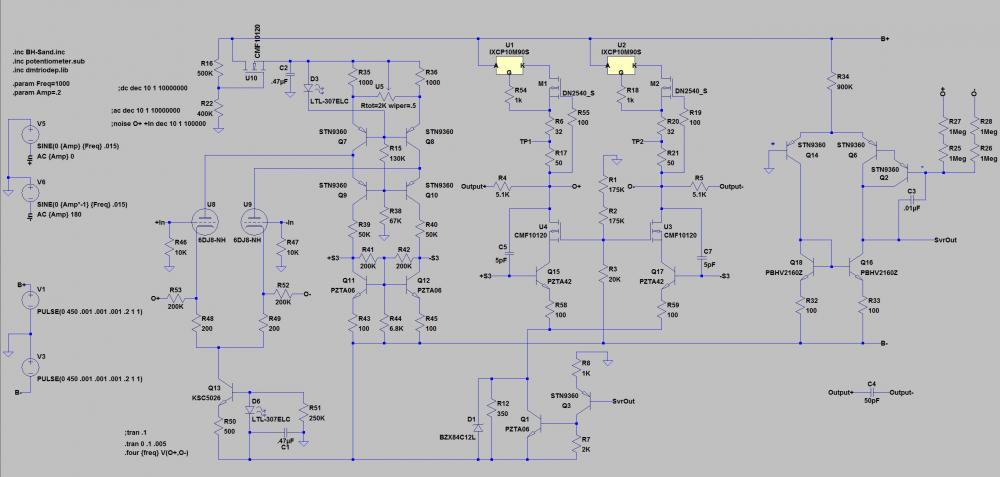Viewport: 1000px width, 477px height.
Task: Select resistor R4 5.1K at Output+
Action: coord(503,187)
